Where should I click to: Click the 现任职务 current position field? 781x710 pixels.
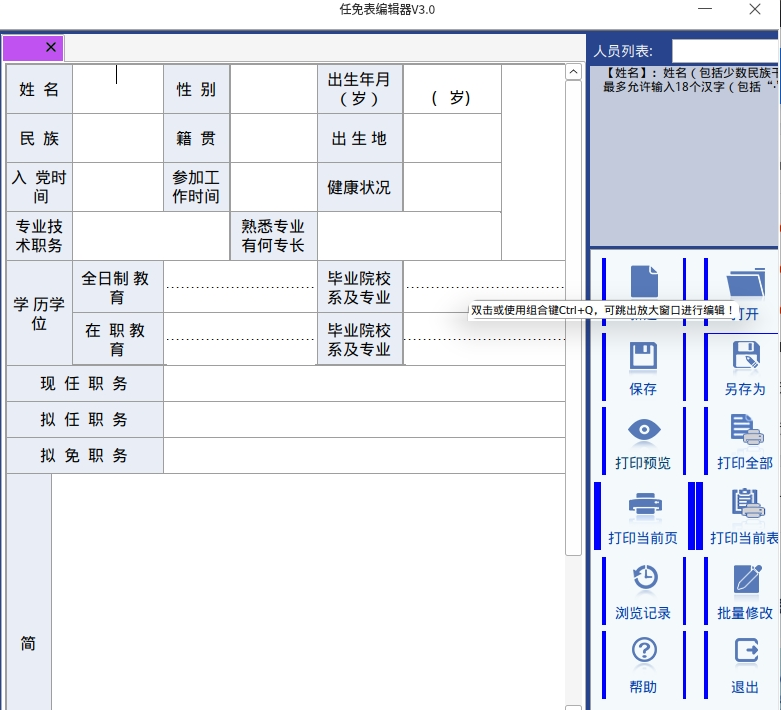(x=364, y=384)
